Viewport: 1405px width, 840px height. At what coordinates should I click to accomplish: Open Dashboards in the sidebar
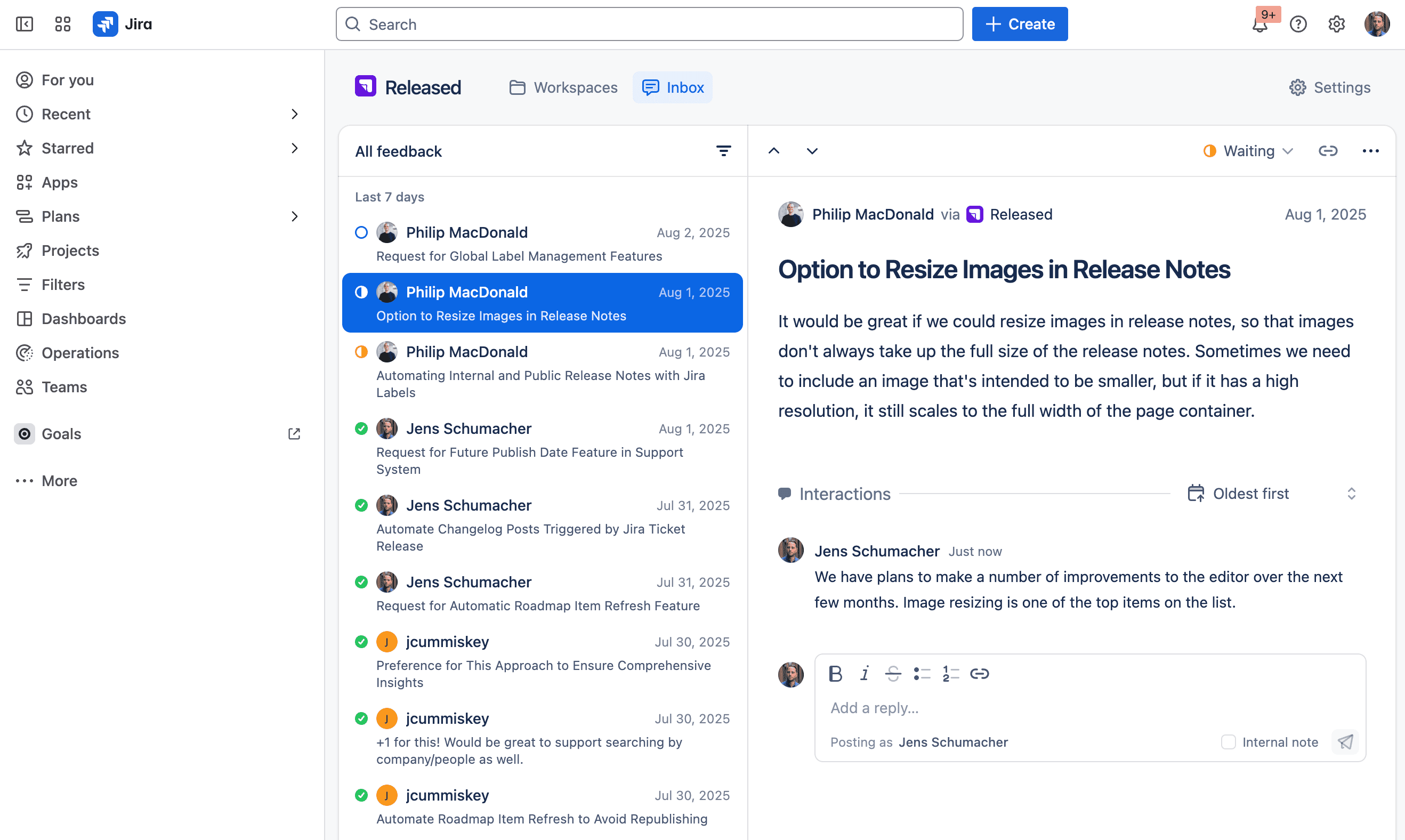tap(84, 319)
